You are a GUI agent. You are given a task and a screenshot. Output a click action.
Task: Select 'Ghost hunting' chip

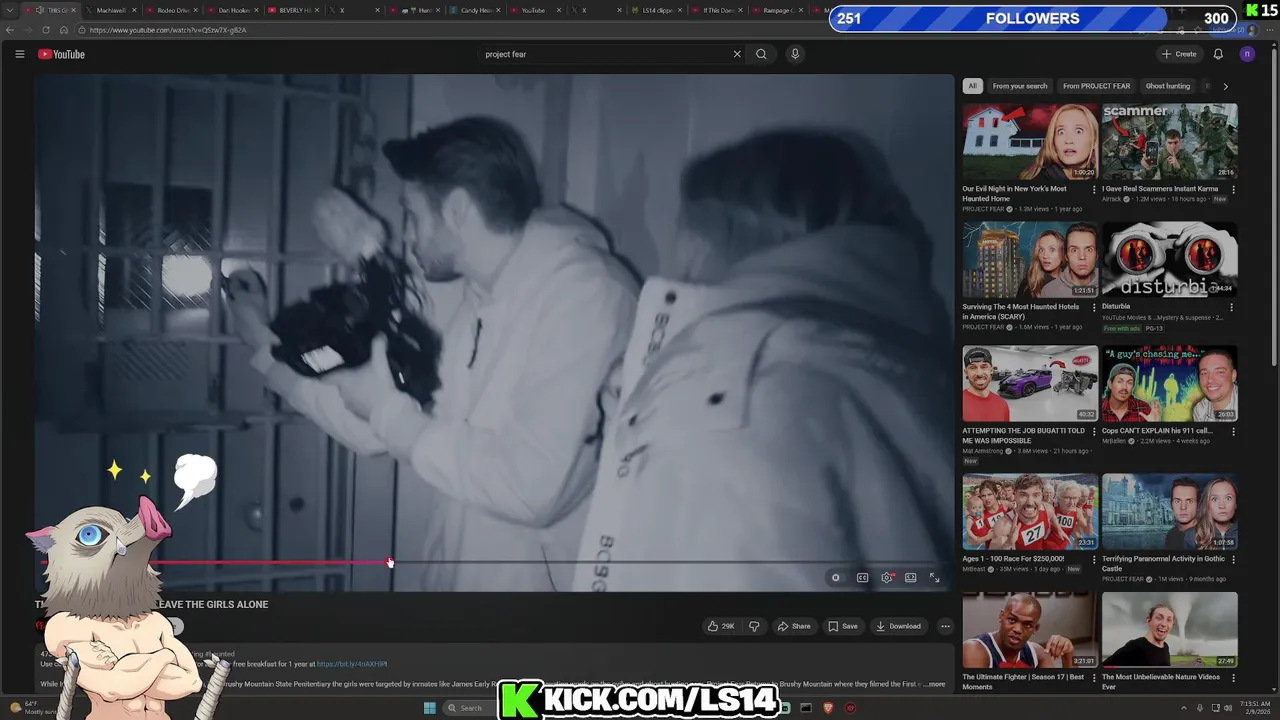pos(1168,86)
